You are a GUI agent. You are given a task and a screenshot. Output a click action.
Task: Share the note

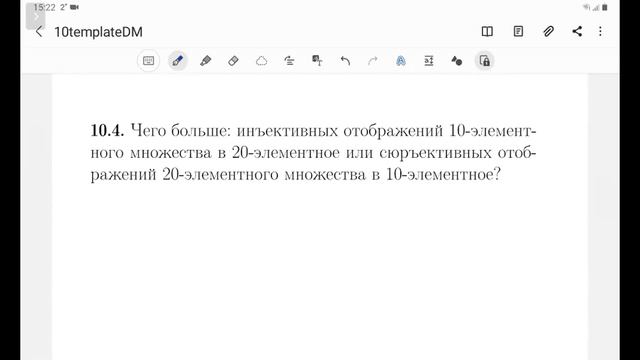577,31
